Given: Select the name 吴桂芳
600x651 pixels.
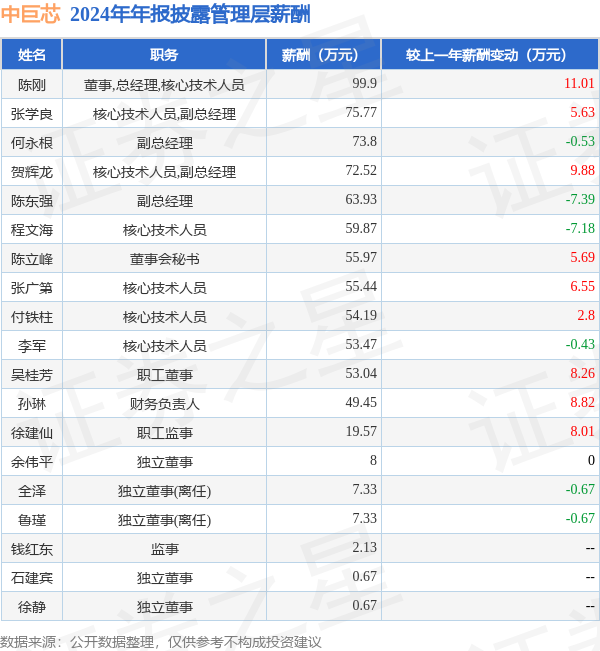Looking at the screenshot, I should click(32, 375).
